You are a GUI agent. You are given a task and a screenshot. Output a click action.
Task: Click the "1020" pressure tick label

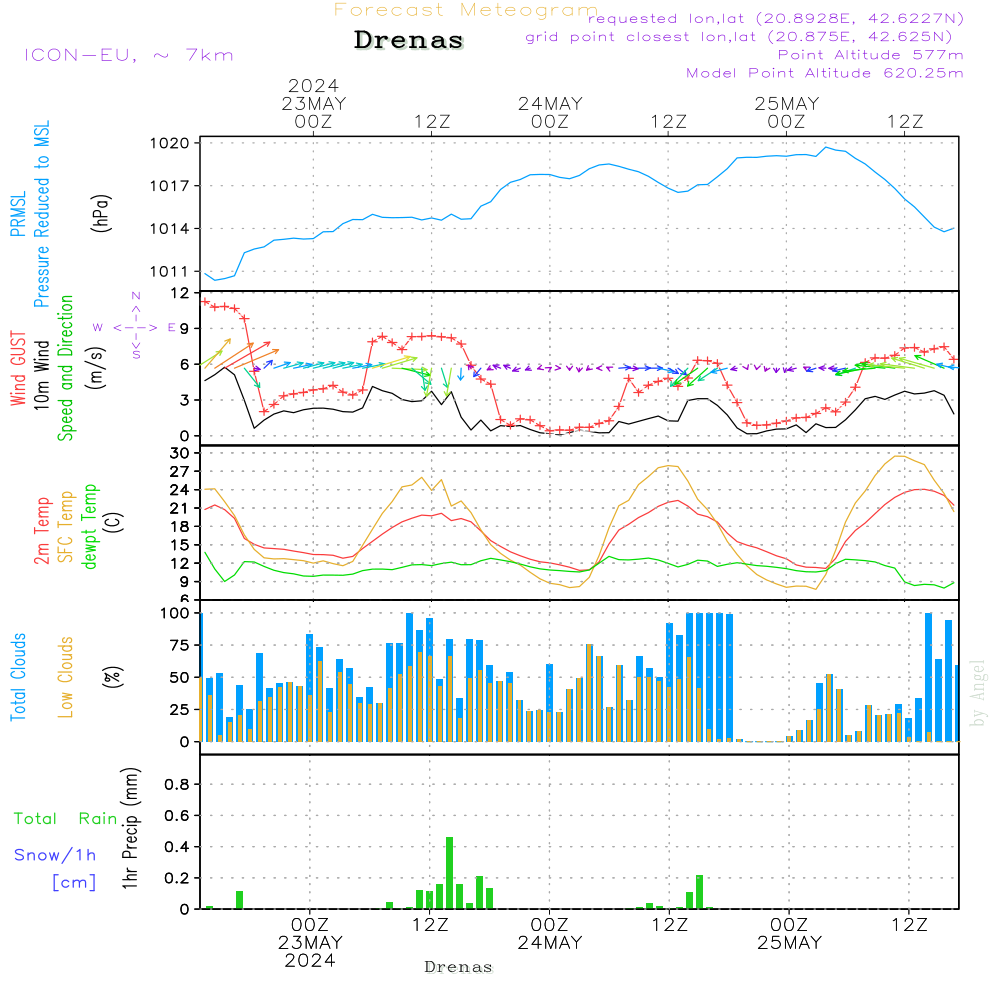(170, 143)
